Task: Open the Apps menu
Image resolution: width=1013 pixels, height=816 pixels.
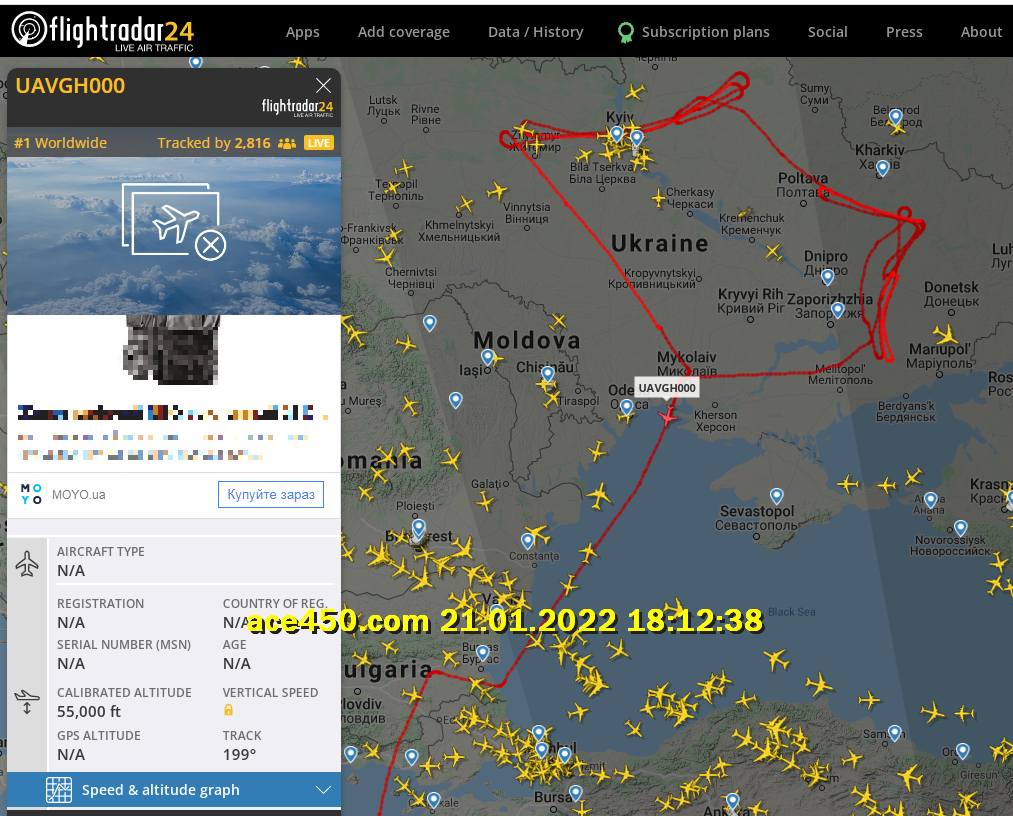Action: pos(302,32)
